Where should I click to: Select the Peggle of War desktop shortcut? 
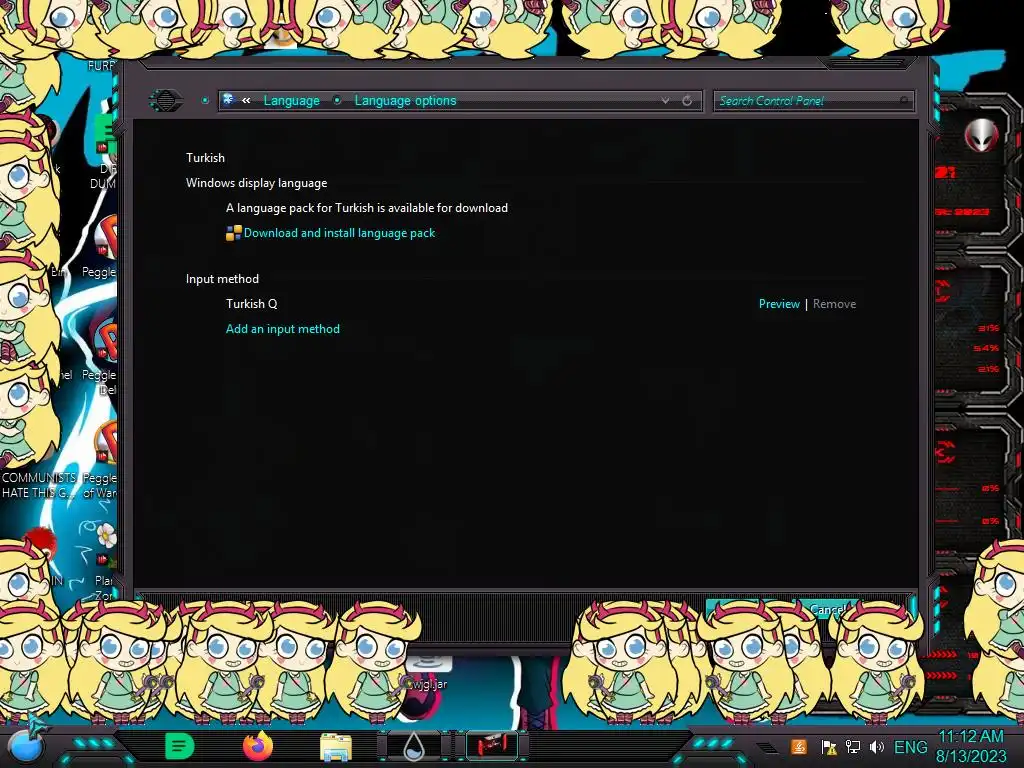point(100,460)
